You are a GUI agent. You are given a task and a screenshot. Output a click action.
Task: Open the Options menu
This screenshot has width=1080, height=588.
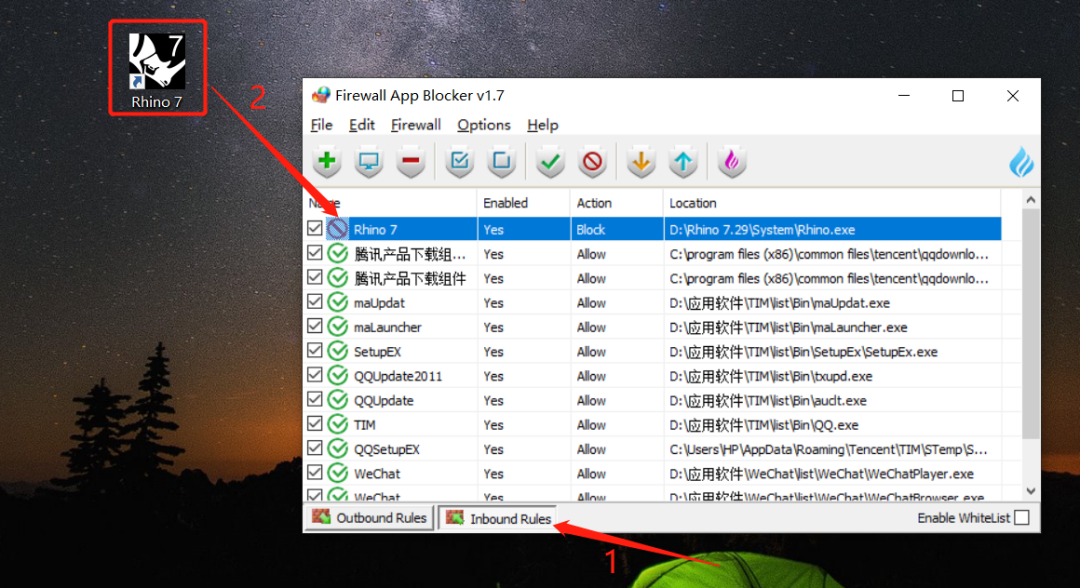click(484, 125)
